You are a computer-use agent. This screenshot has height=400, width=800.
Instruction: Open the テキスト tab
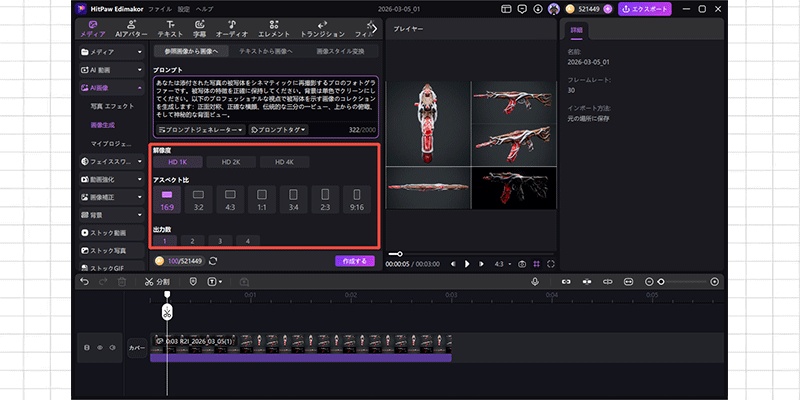(x=170, y=29)
